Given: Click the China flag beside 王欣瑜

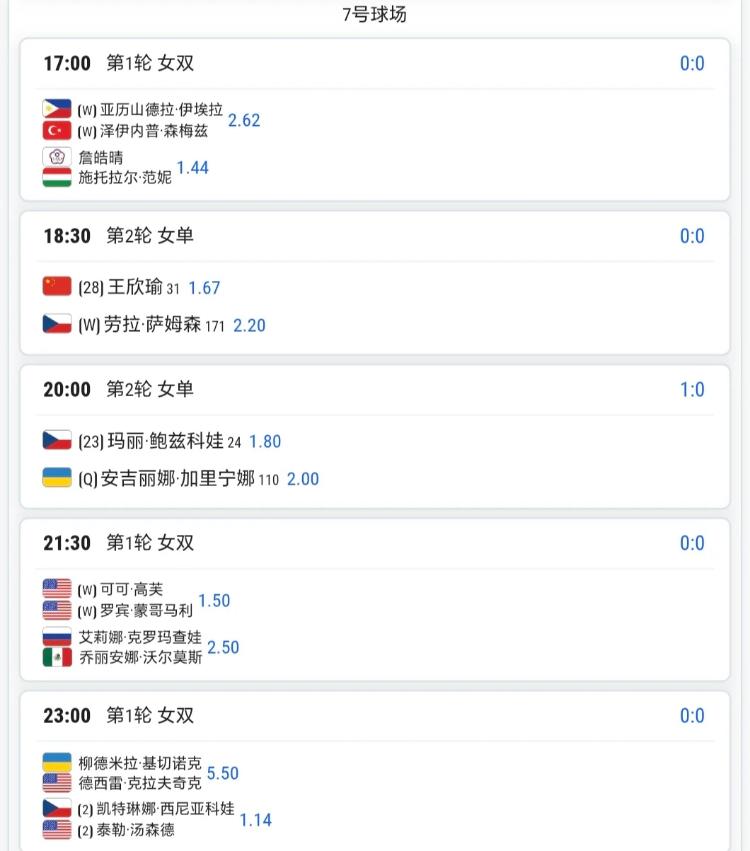Looking at the screenshot, I should (x=57, y=286).
